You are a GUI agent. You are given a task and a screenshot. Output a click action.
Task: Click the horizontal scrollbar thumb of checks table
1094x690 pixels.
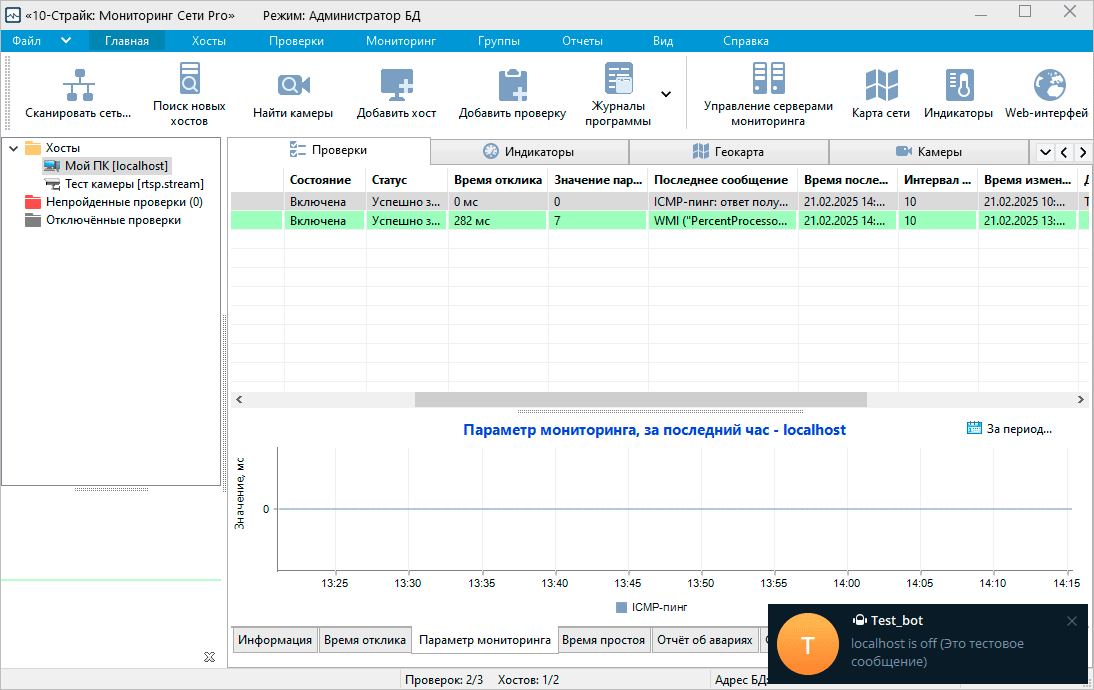(x=640, y=399)
